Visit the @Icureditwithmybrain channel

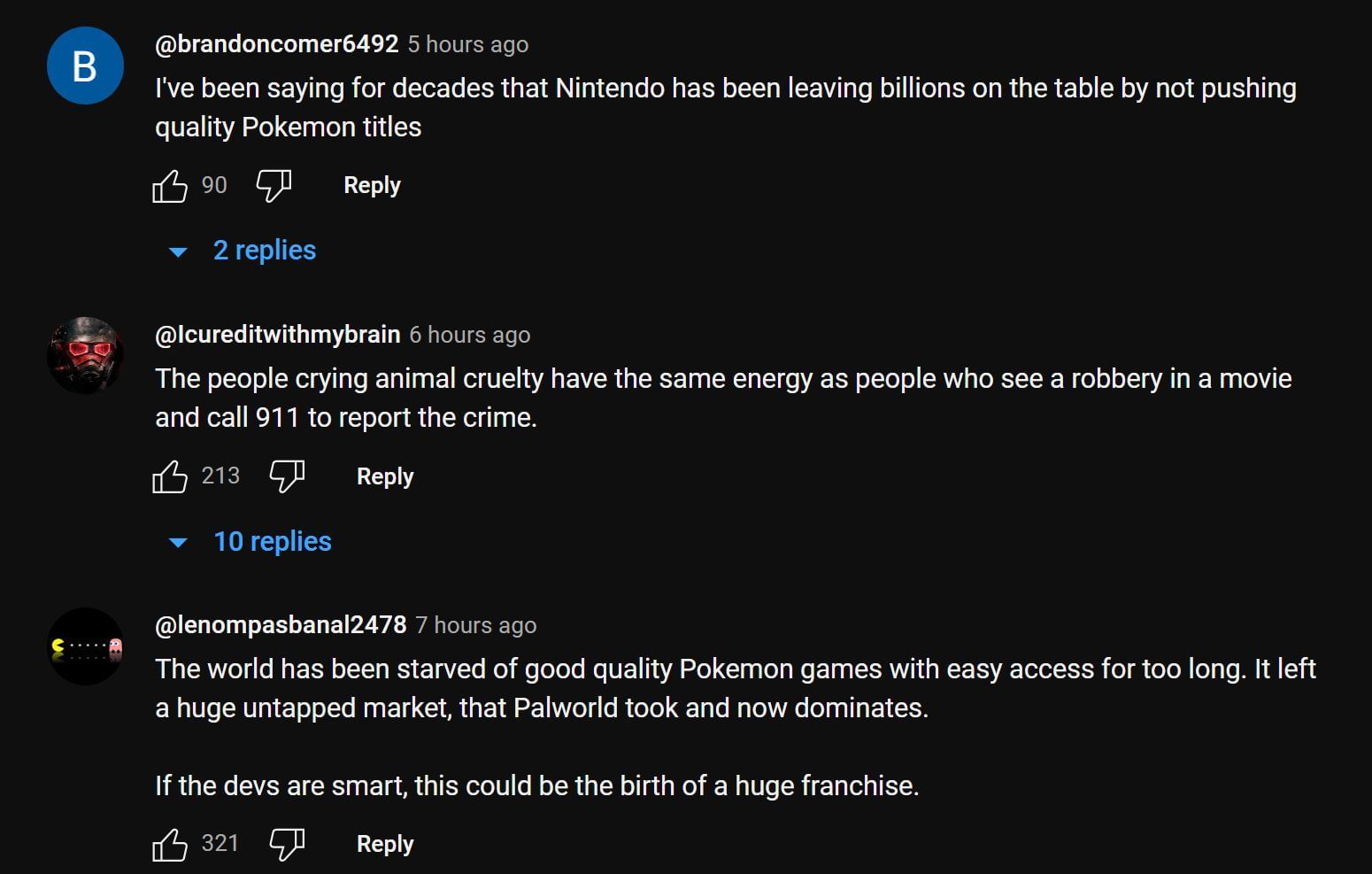pyautogui.click(x=277, y=335)
